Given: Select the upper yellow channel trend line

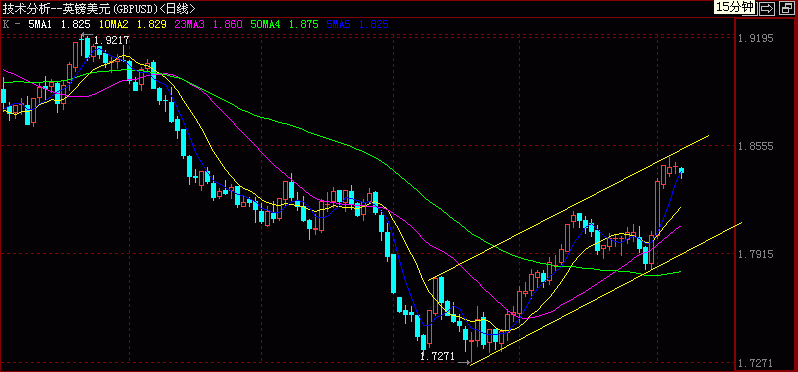Looking at the screenshot, I should pyautogui.click(x=568, y=208).
